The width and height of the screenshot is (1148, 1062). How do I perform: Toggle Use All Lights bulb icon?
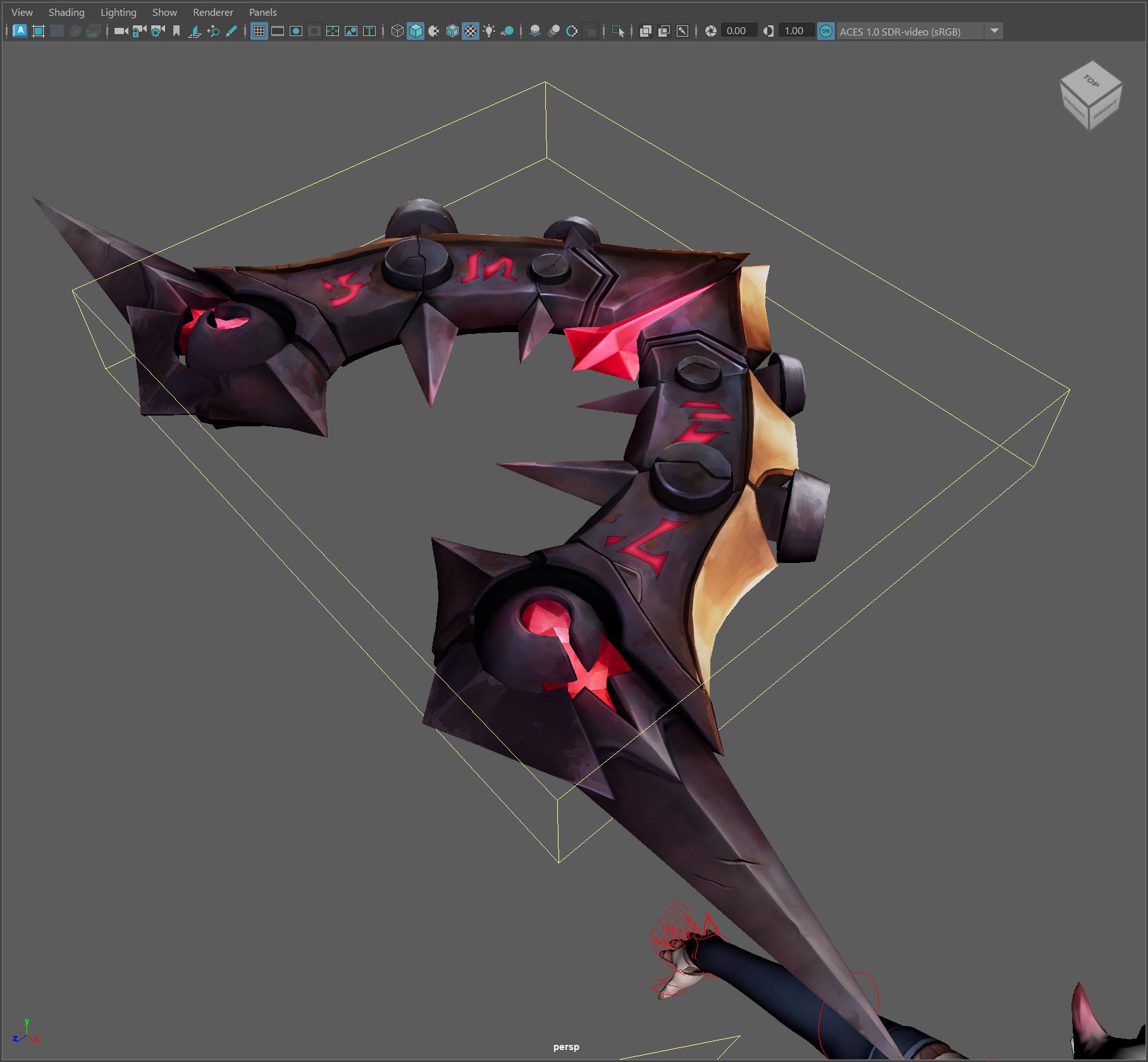[489, 31]
